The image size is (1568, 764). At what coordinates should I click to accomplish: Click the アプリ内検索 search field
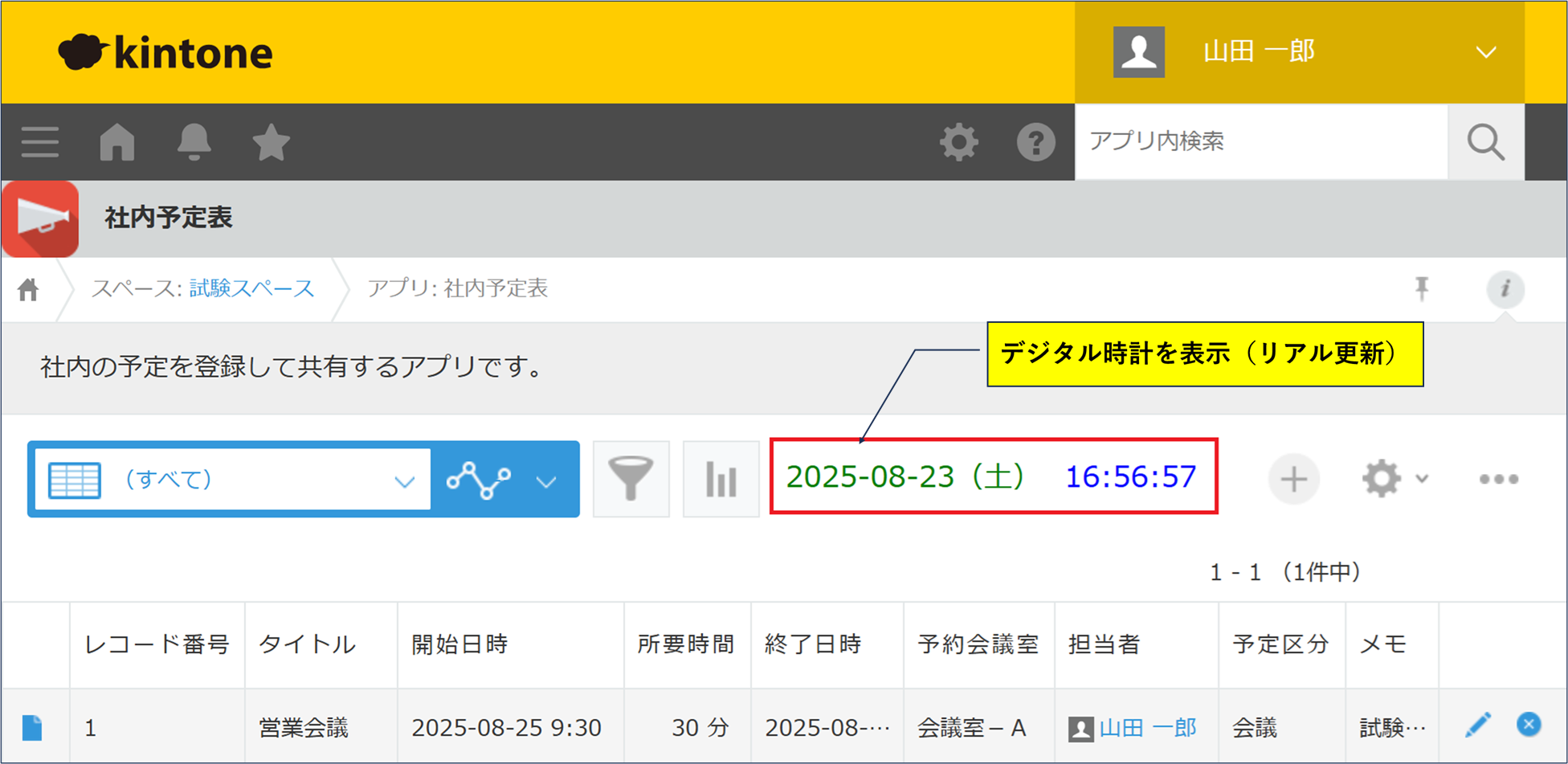pos(1261,141)
